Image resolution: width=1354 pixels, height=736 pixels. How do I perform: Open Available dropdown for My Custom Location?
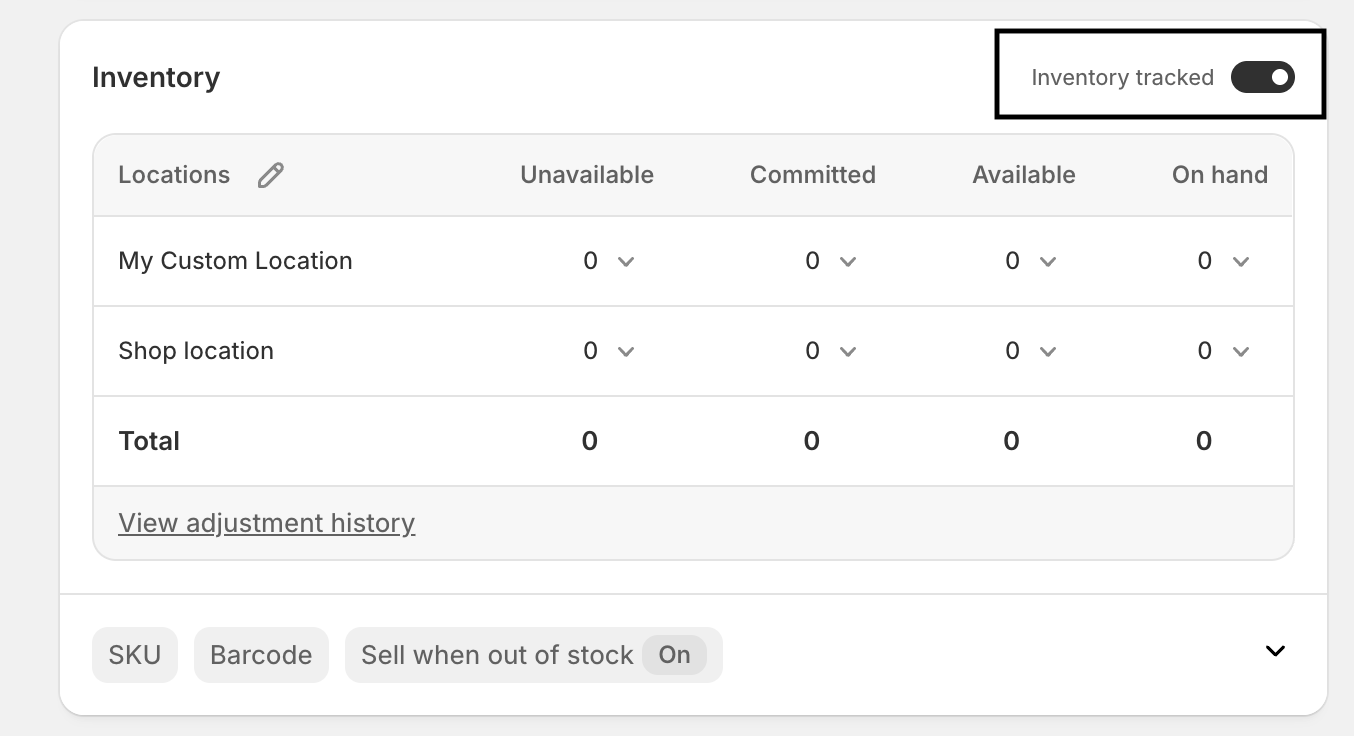click(1031, 261)
